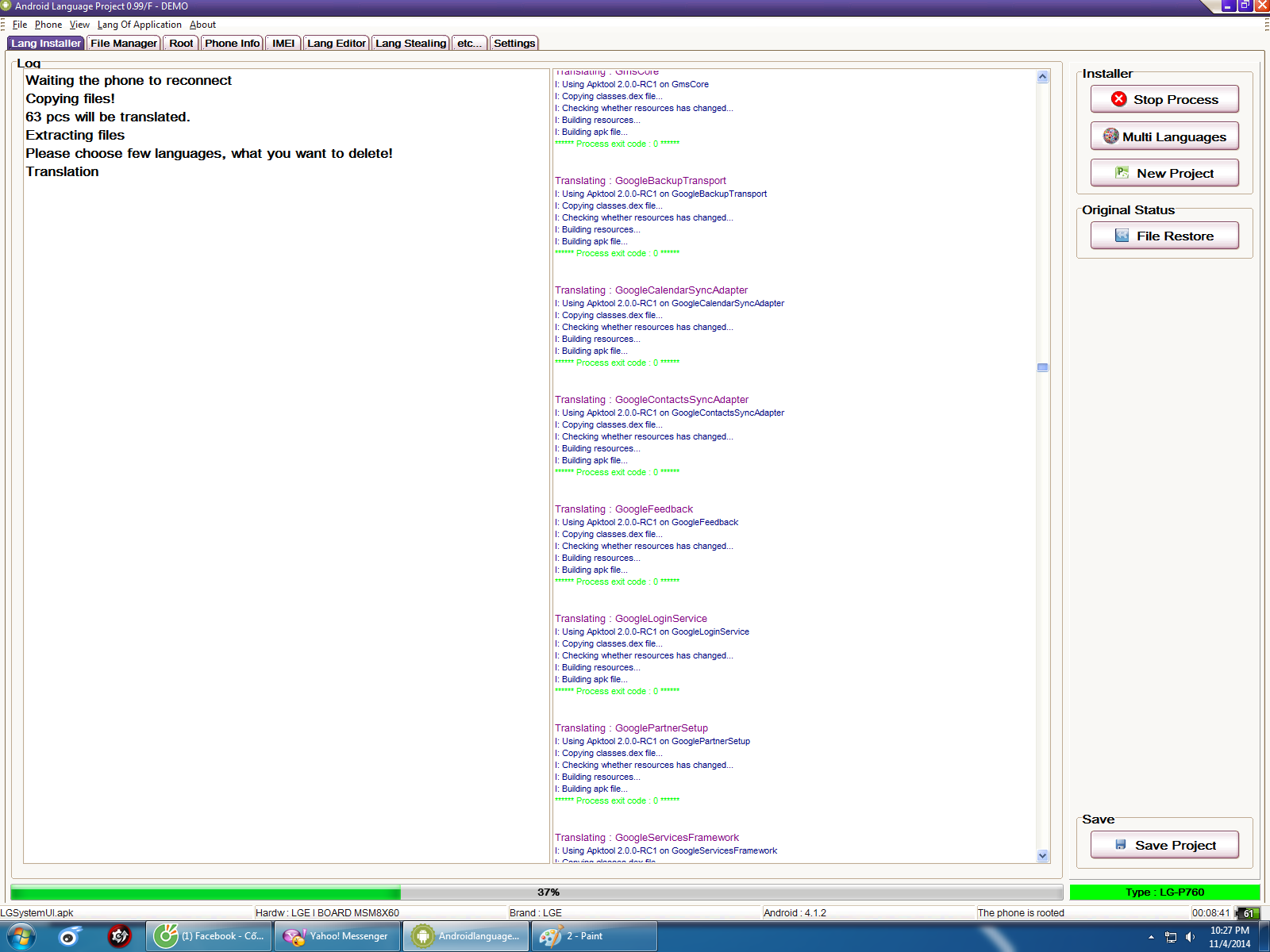The height and width of the screenshot is (952, 1270).
Task: Open the File menu
Action: pyautogui.click(x=20, y=25)
